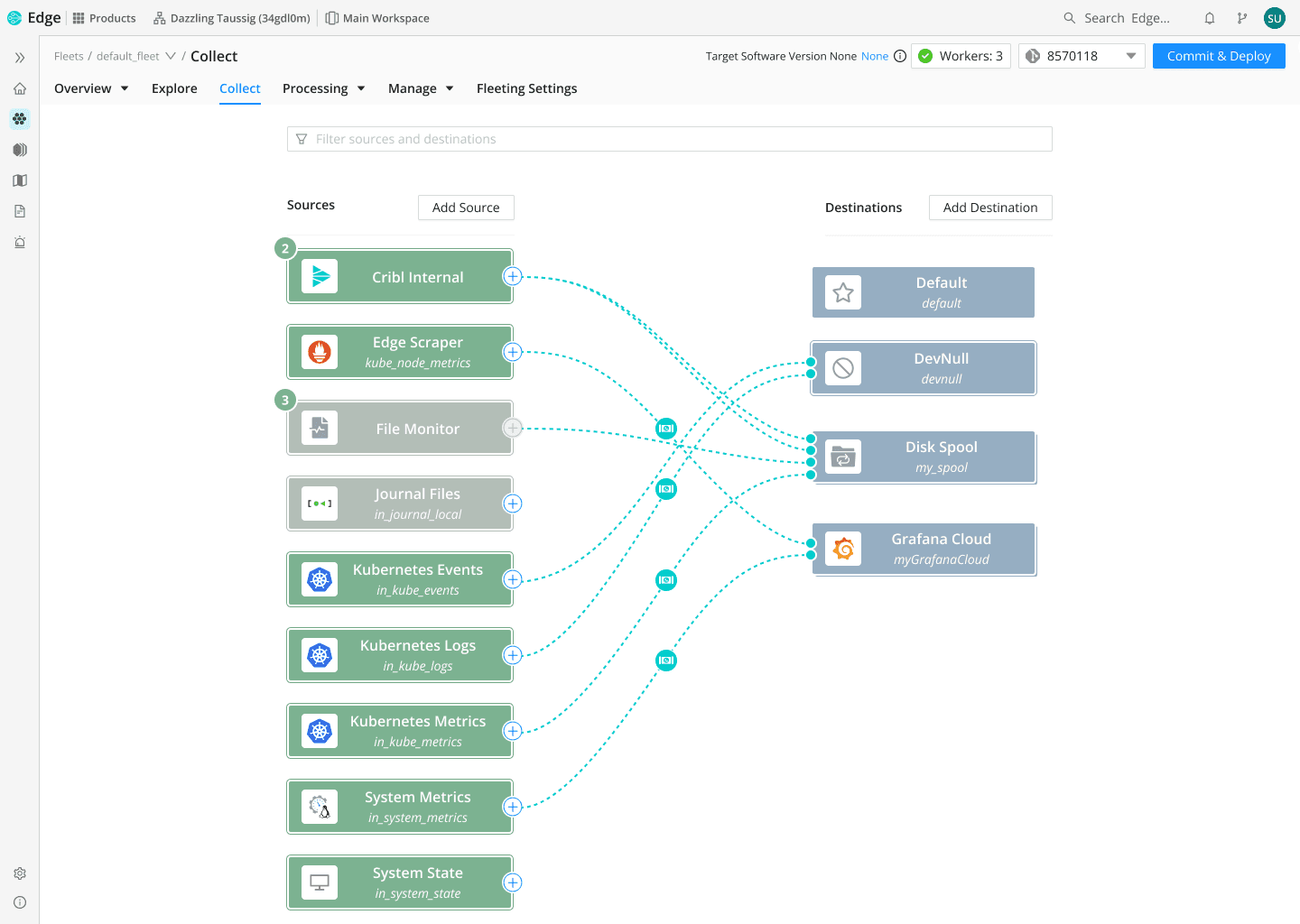The width and height of the screenshot is (1300, 924).
Task: Open the 8570118 version dropdown
Action: click(1082, 56)
